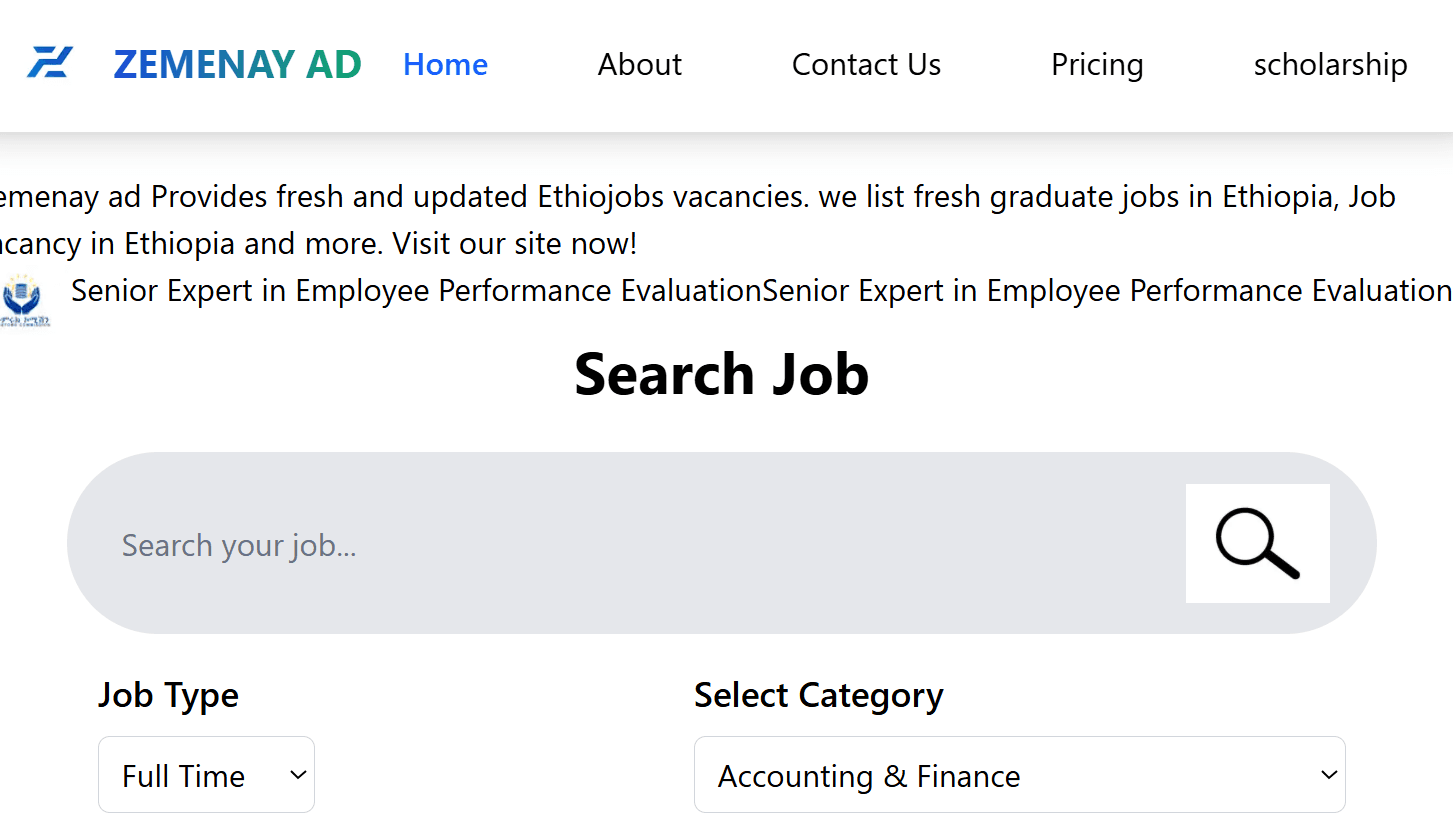The width and height of the screenshot is (1453, 823).
Task: Click the Accounting & Finance dropdown arrow
Action: 1328,774
